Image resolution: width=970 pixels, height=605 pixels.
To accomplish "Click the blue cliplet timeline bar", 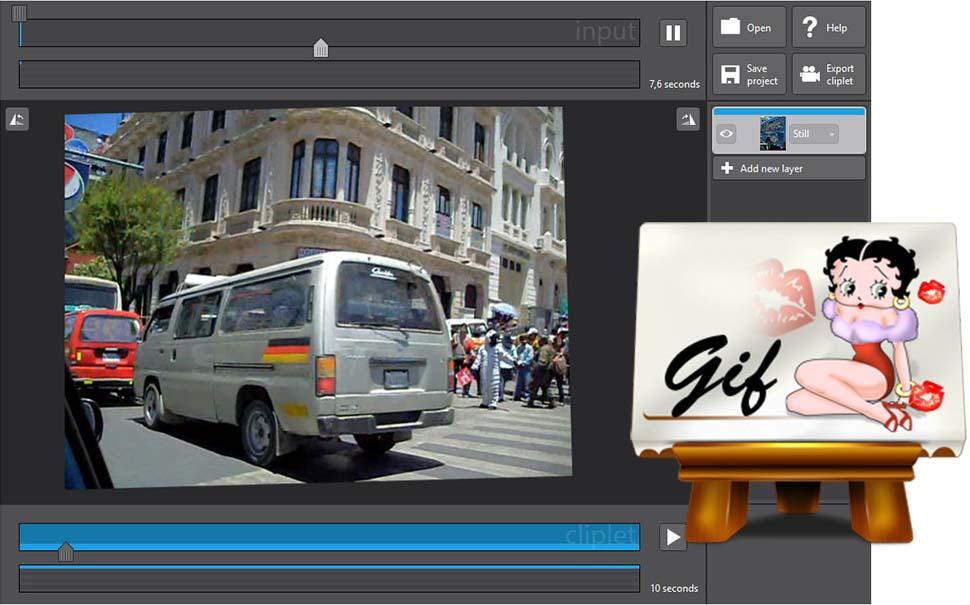I will (x=329, y=536).
